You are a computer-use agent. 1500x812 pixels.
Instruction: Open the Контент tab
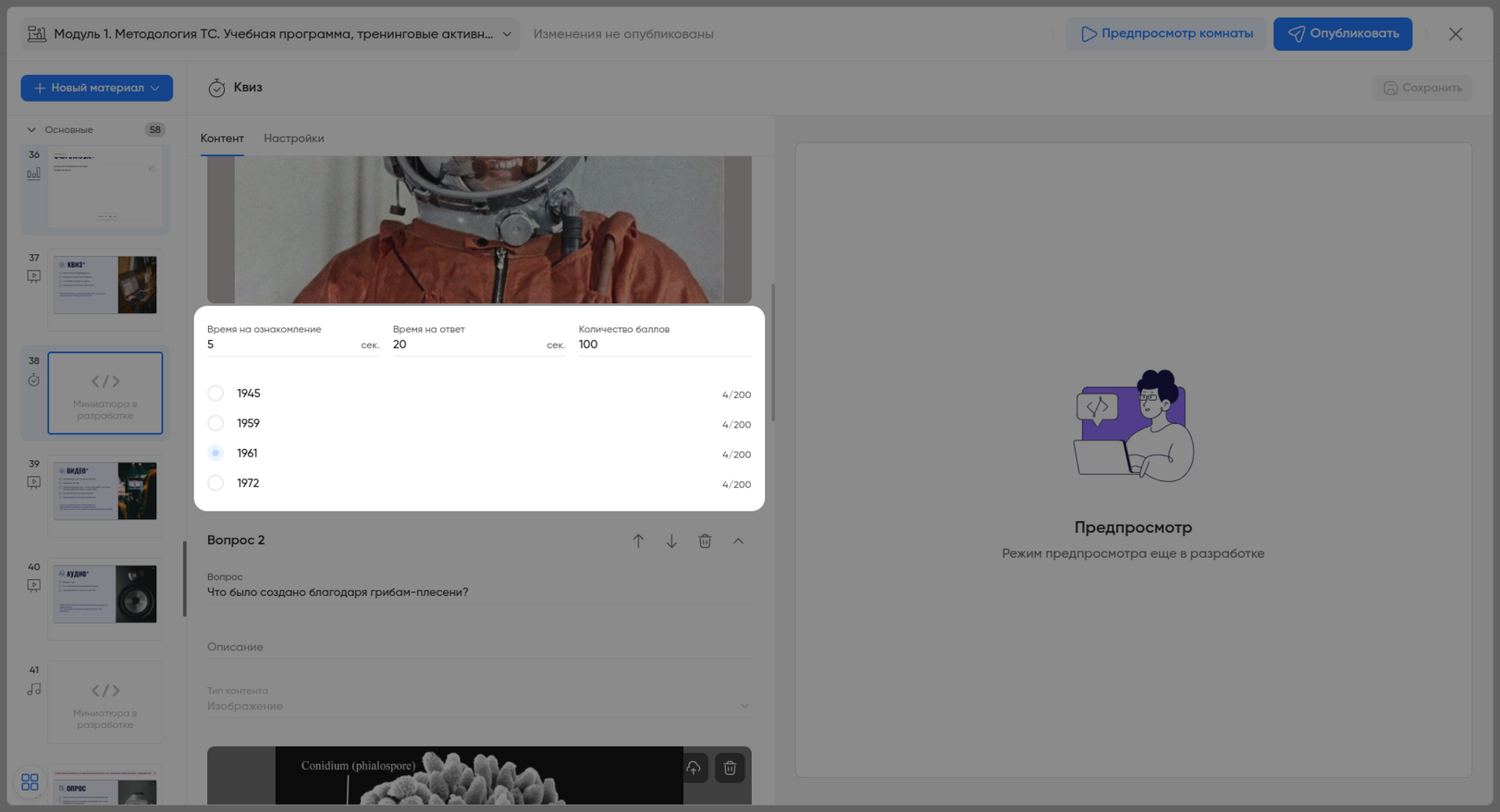[221, 138]
